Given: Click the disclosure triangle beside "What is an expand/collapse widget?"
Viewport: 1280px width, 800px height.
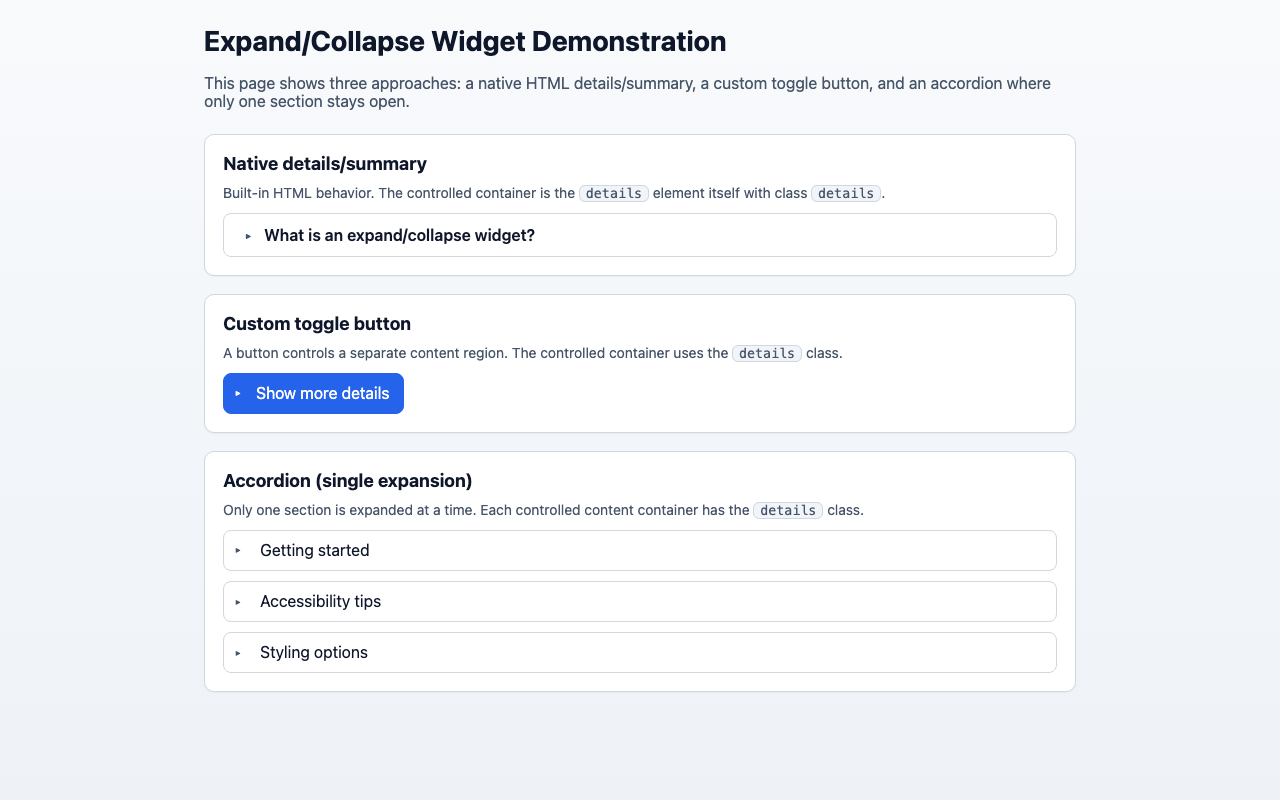Looking at the screenshot, I should [247, 236].
